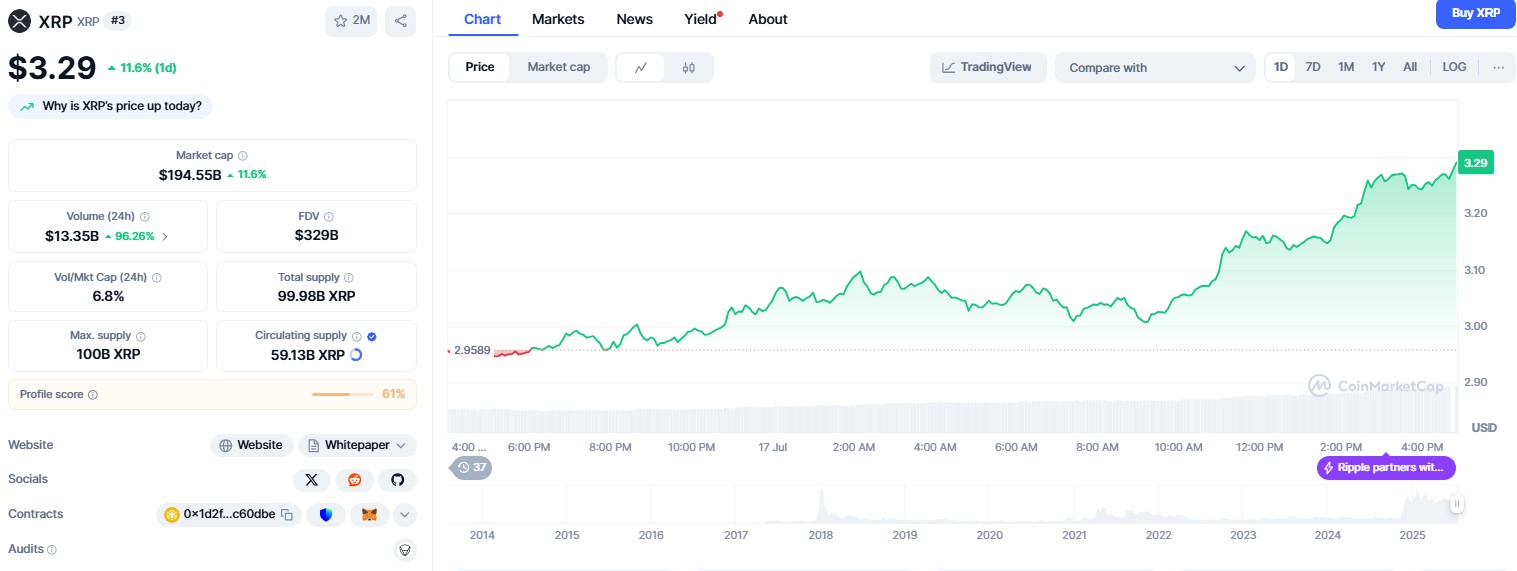Open the Compare with dropdown
Image resolution: width=1517 pixels, height=571 pixels.
point(1154,68)
